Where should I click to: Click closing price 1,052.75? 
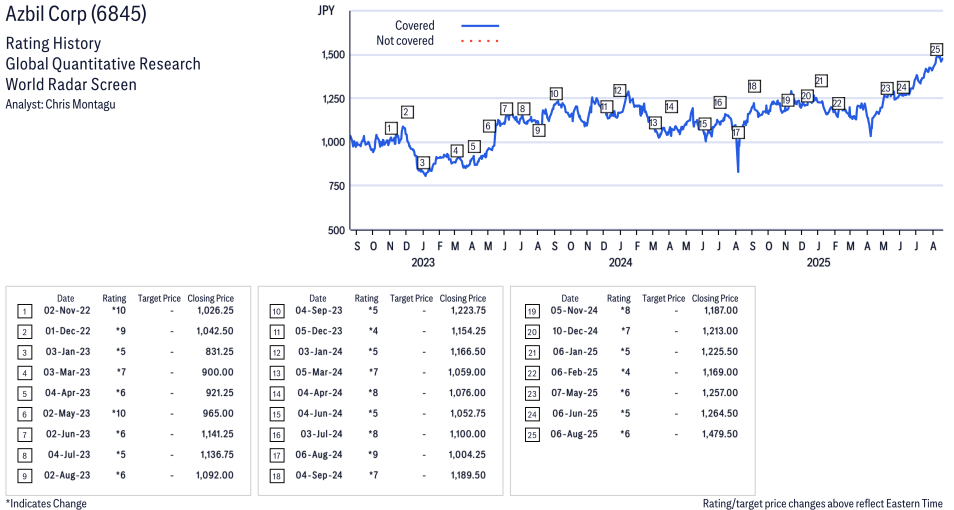click(467, 414)
